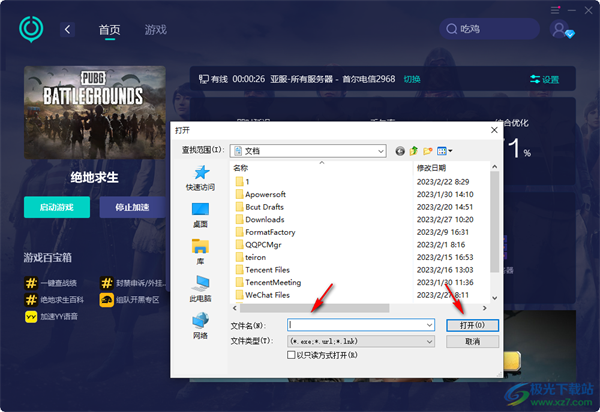Viewport: 600px width, 412px height.
Task: Click the accelerator logo icon
Action: tap(31, 29)
